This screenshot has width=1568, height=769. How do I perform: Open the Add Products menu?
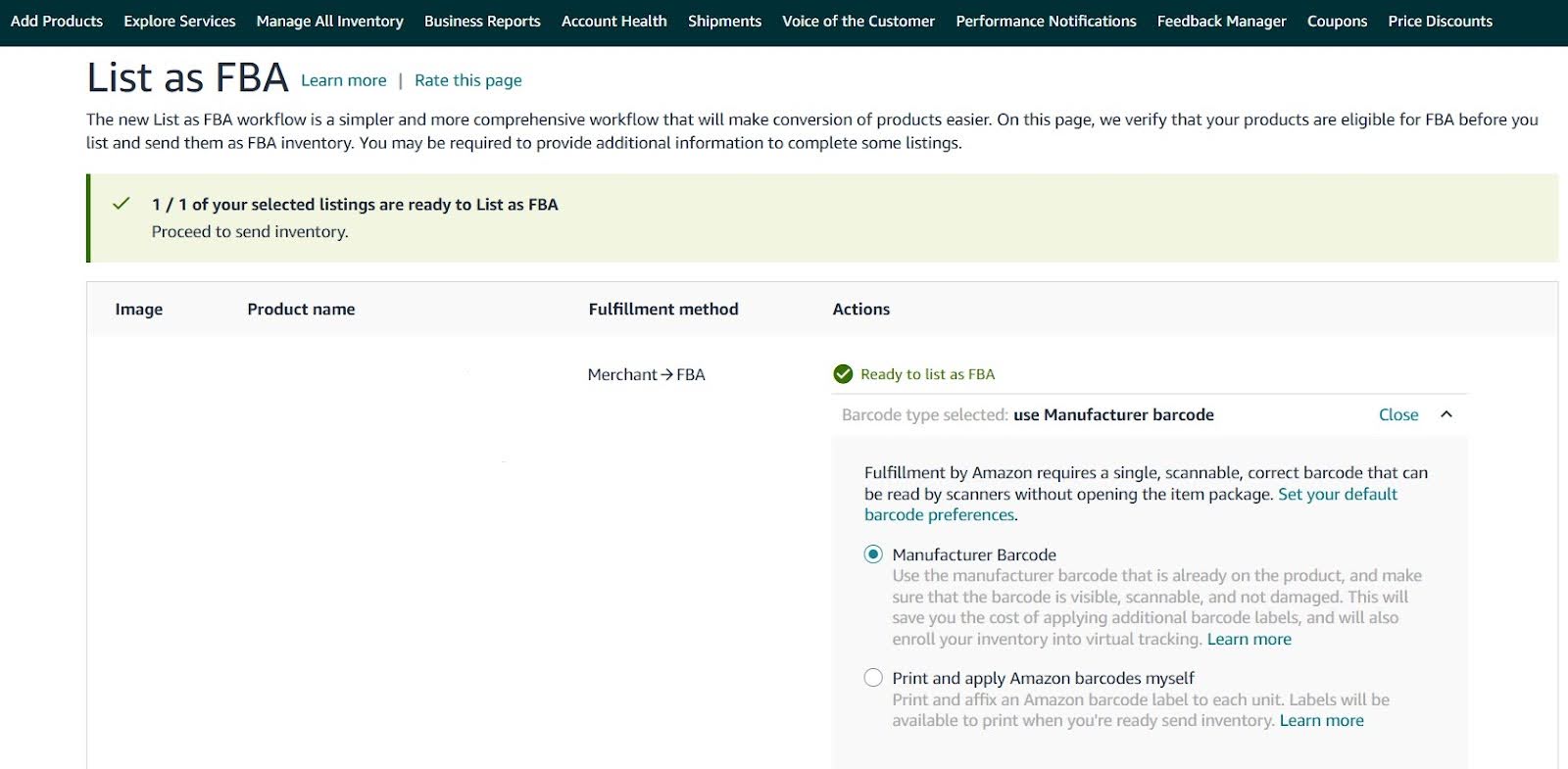(57, 21)
